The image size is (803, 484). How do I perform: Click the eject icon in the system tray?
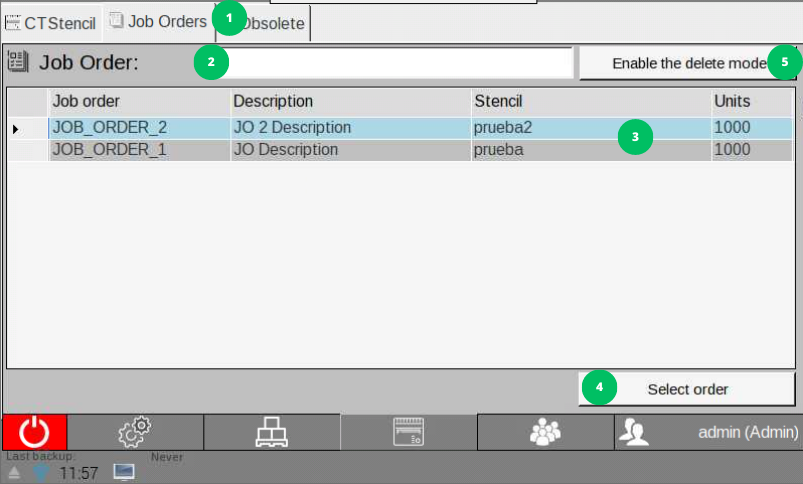pyautogui.click(x=14, y=472)
